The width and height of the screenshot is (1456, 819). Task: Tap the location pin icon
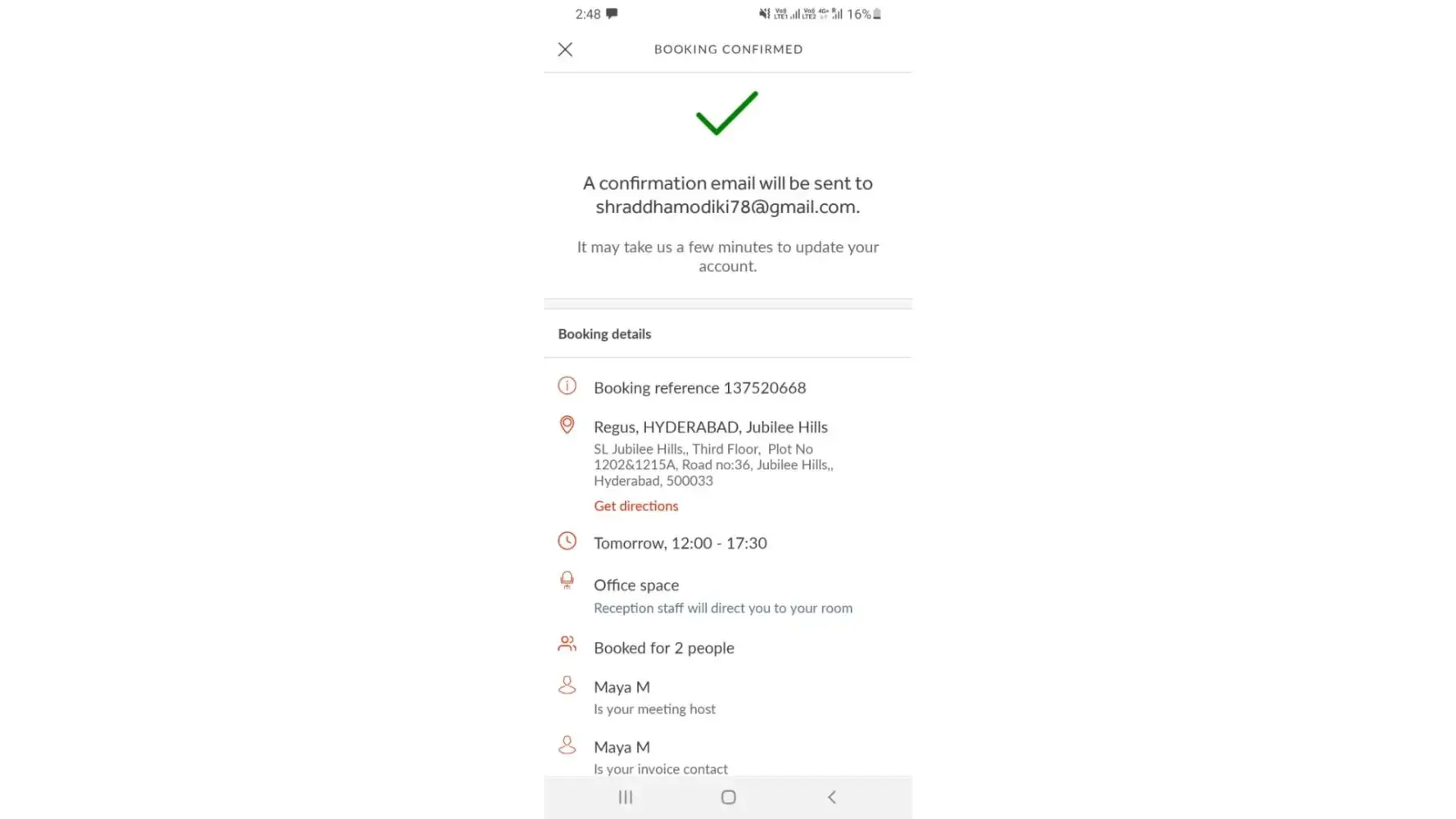(567, 425)
